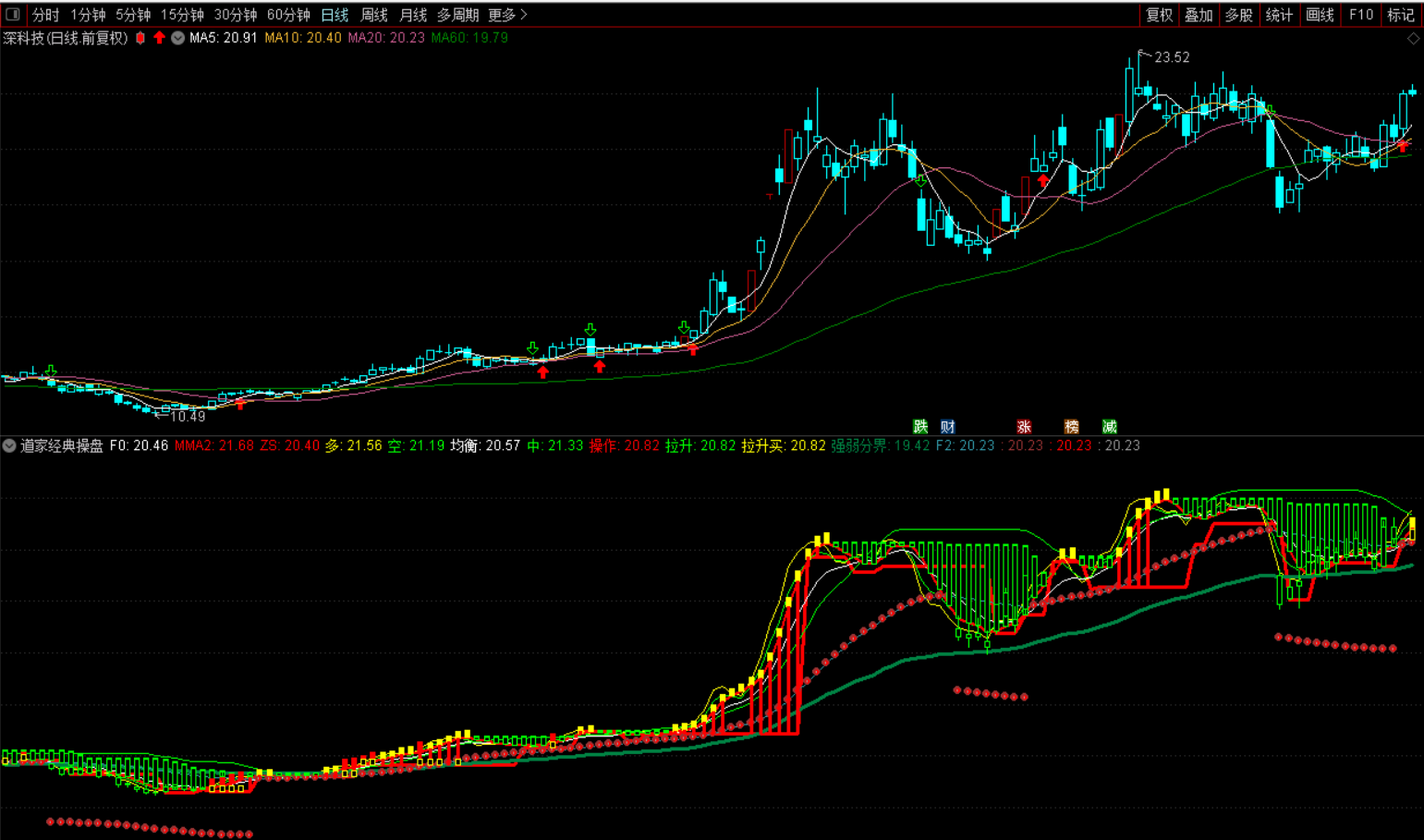1424x840 pixels.
Task: Click the 深科技(日线.前复权) stock title
Action: [x=66, y=38]
